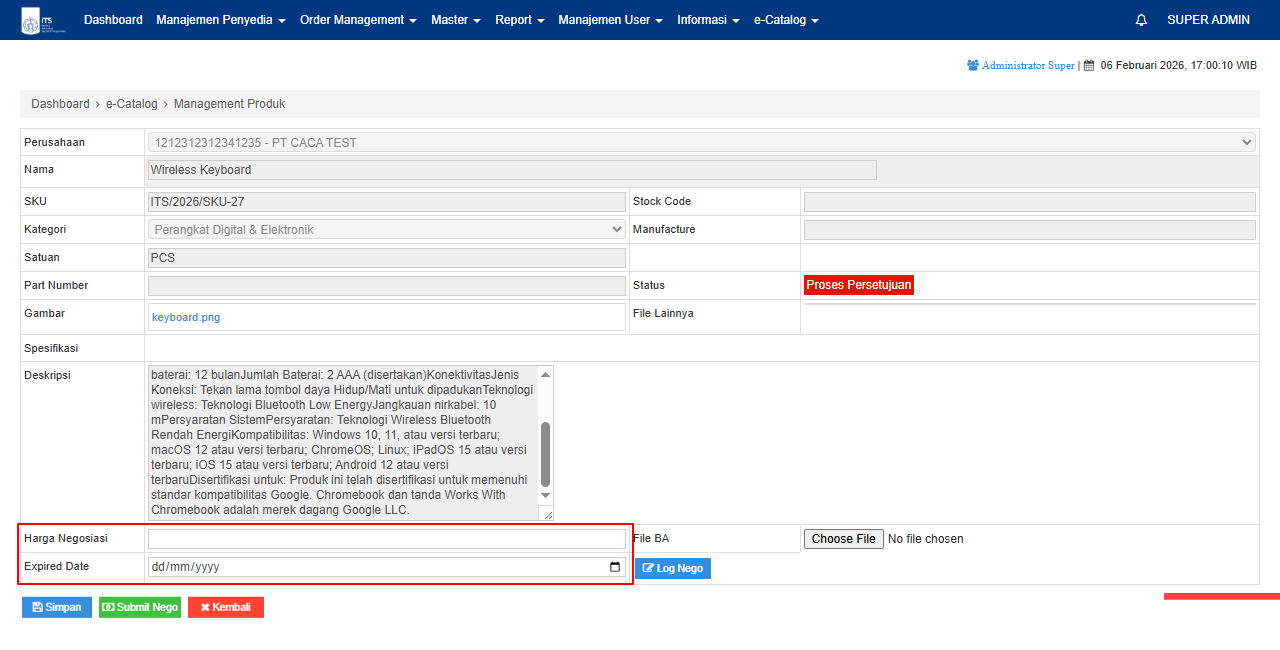The height and width of the screenshot is (650, 1280).
Task: Click the Harga Negosiasi input field
Action: pyautogui.click(x=386, y=539)
